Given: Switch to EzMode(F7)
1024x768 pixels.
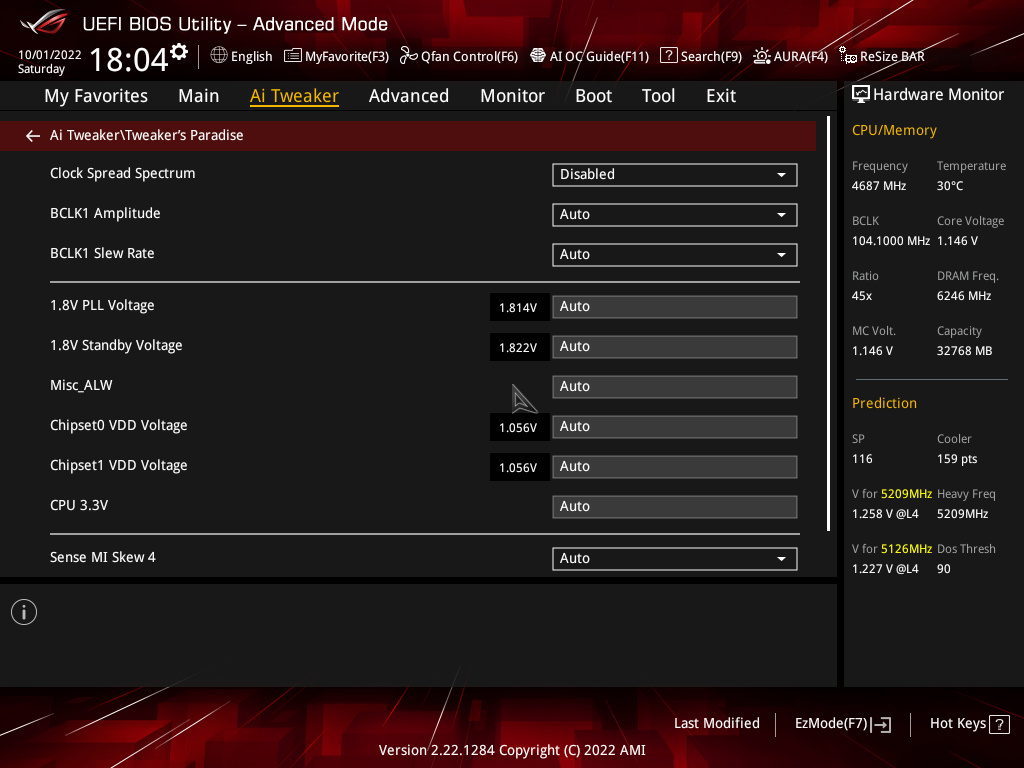Looking at the screenshot, I should [x=842, y=724].
